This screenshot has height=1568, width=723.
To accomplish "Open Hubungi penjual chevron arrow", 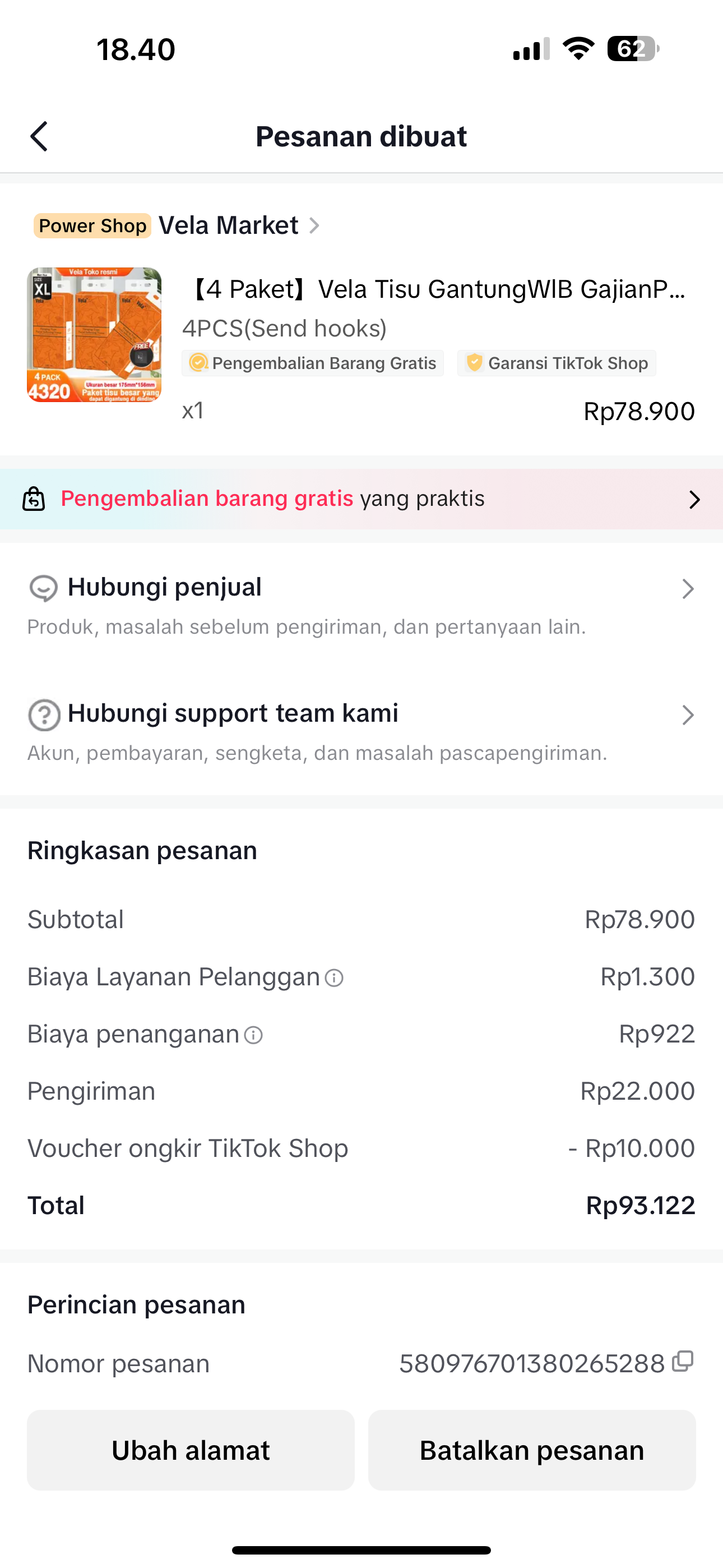I will coord(688,589).
